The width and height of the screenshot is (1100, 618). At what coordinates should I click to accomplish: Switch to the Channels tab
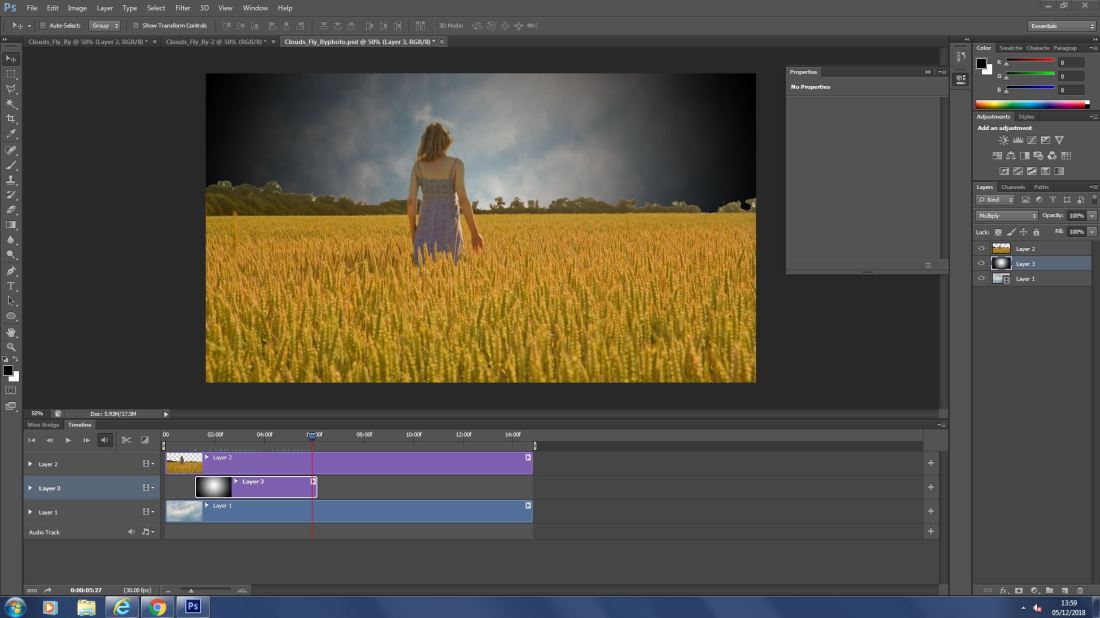1013,187
